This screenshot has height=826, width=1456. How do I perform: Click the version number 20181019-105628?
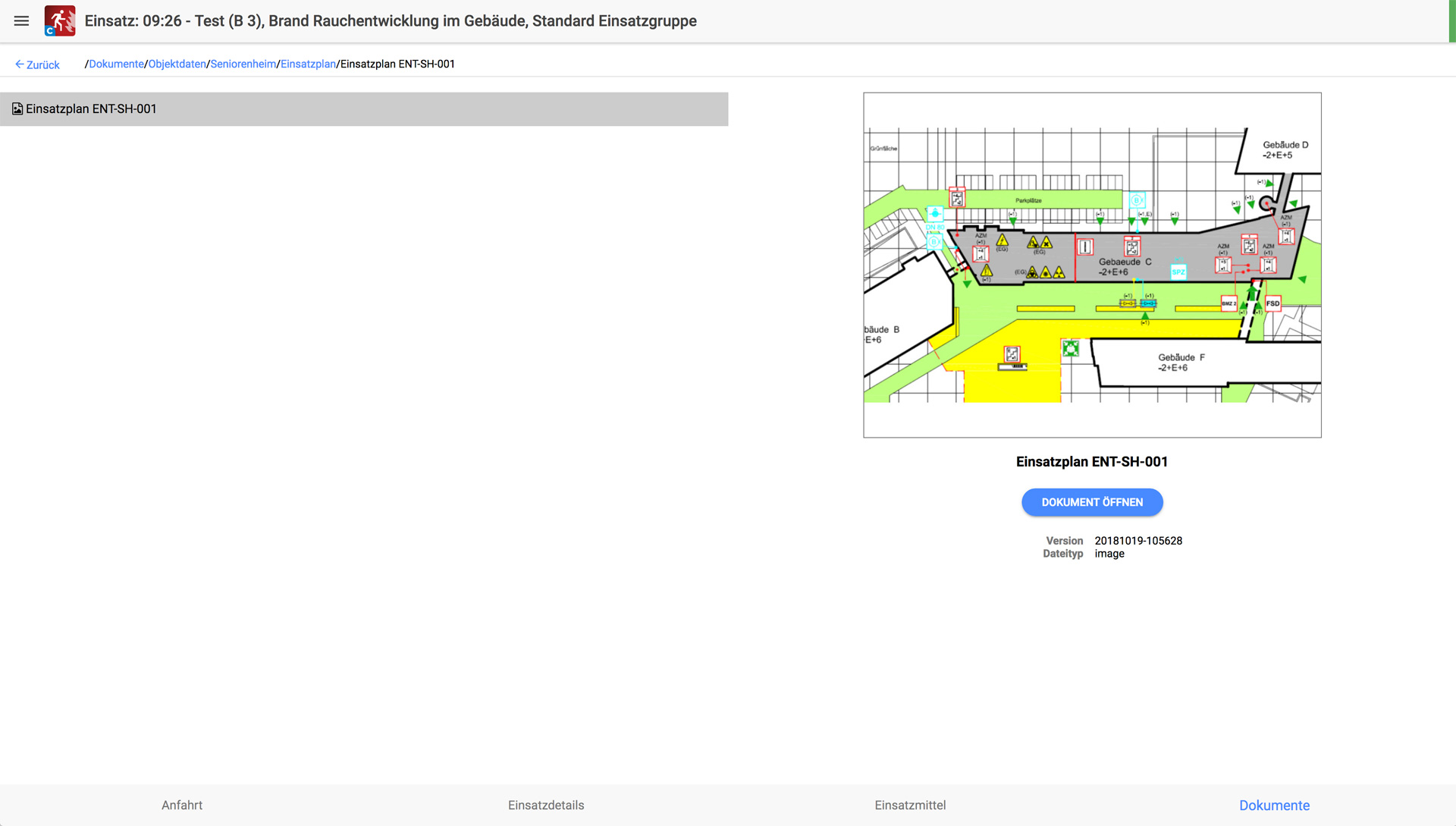tap(1138, 541)
